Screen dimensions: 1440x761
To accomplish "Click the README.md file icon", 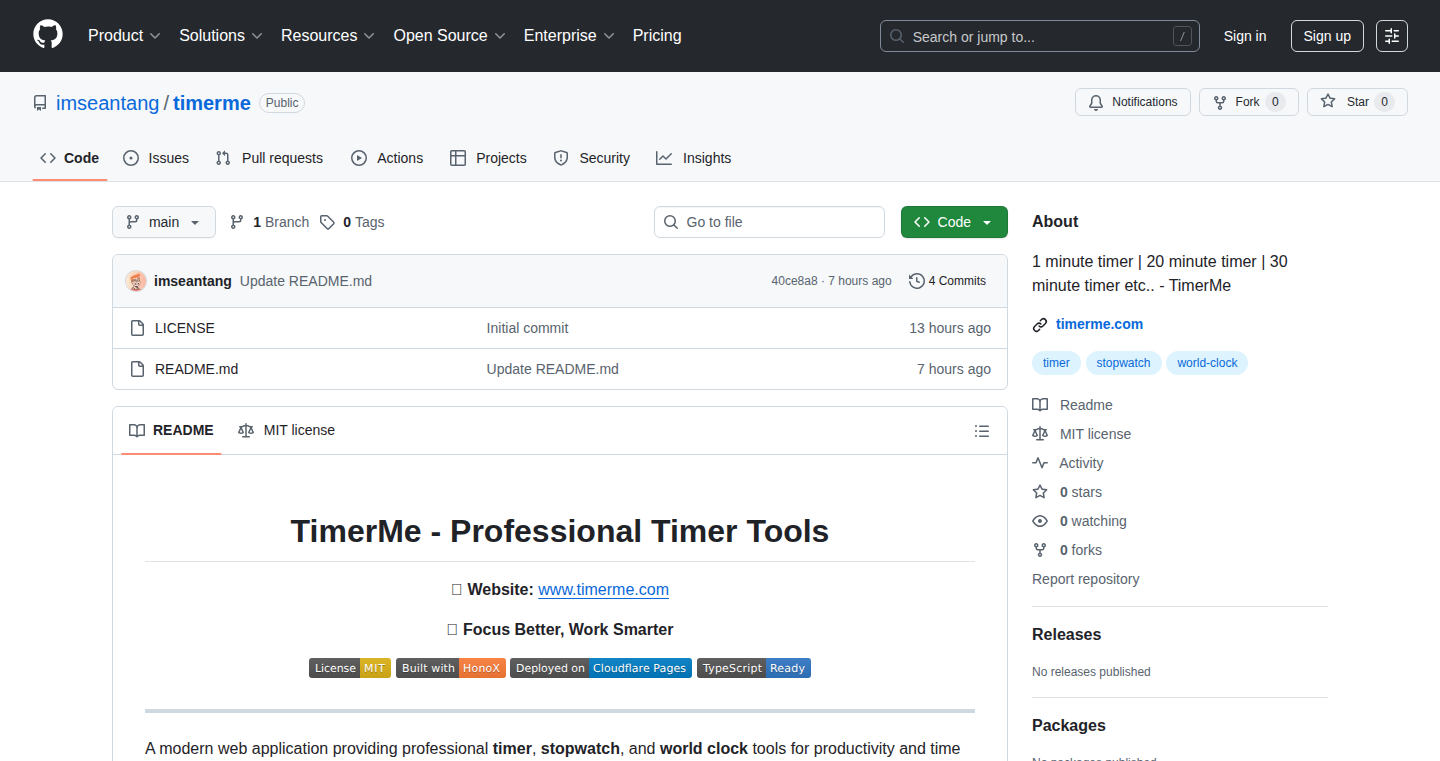I will pyautogui.click(x=138, y=369).
